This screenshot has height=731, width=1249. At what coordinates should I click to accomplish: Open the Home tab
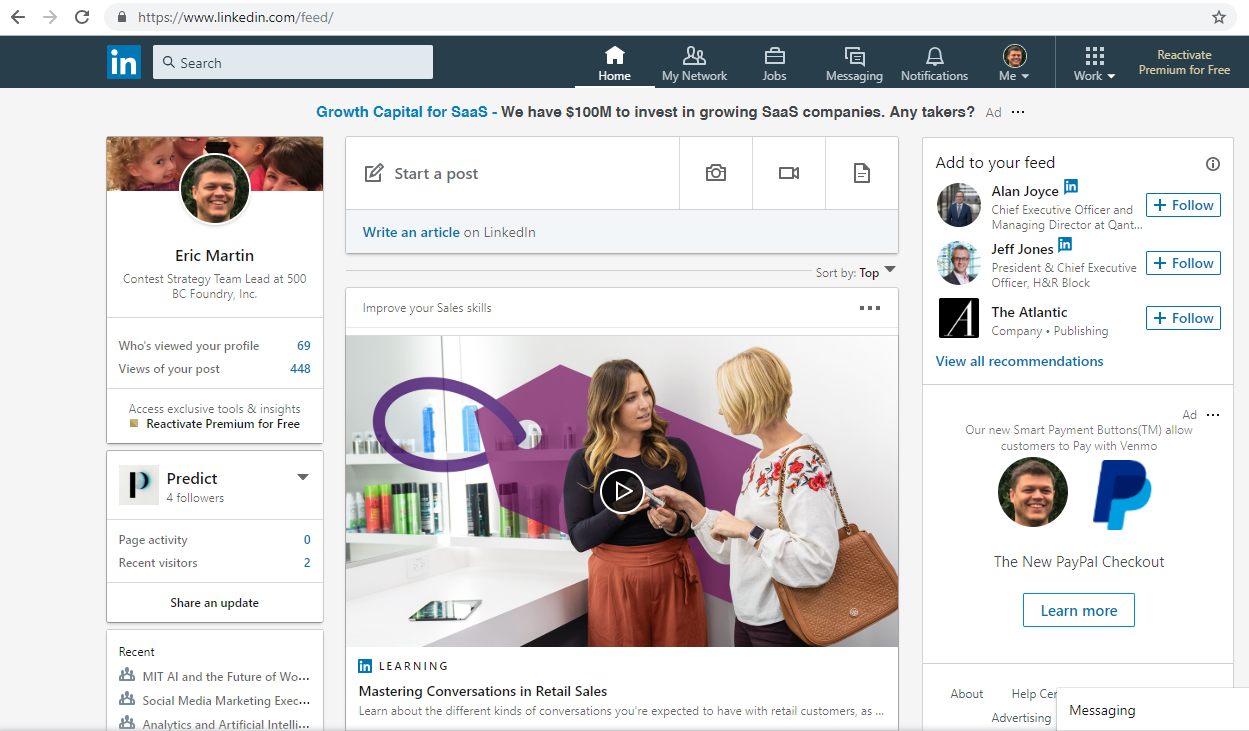click(614, 63)
